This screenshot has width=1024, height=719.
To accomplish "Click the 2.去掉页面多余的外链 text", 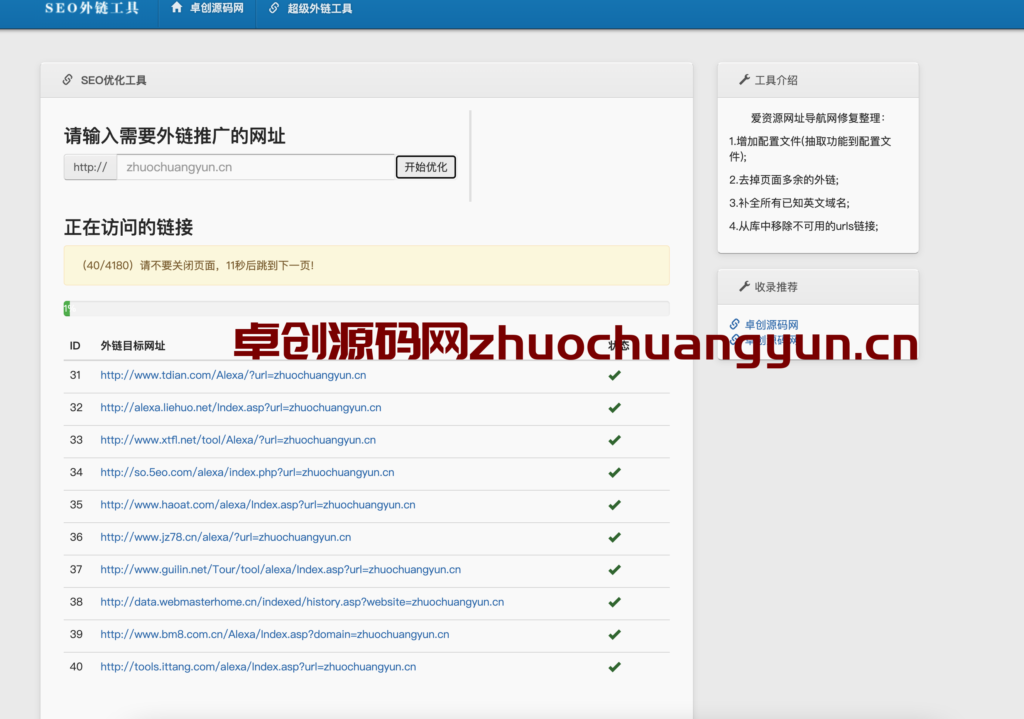I will tap(784, 180).
